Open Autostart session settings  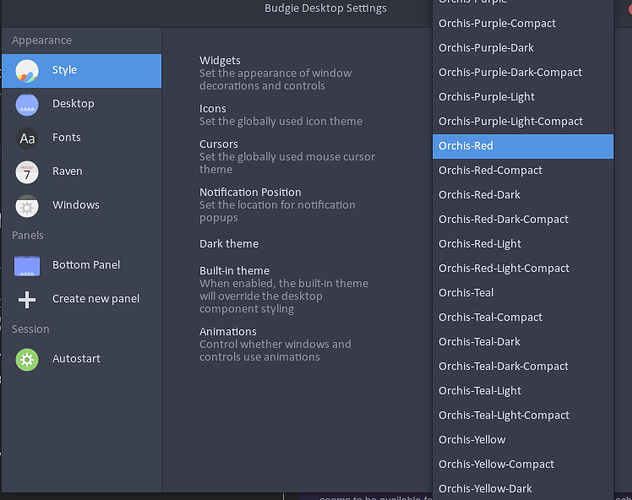[x=82, y=359]
